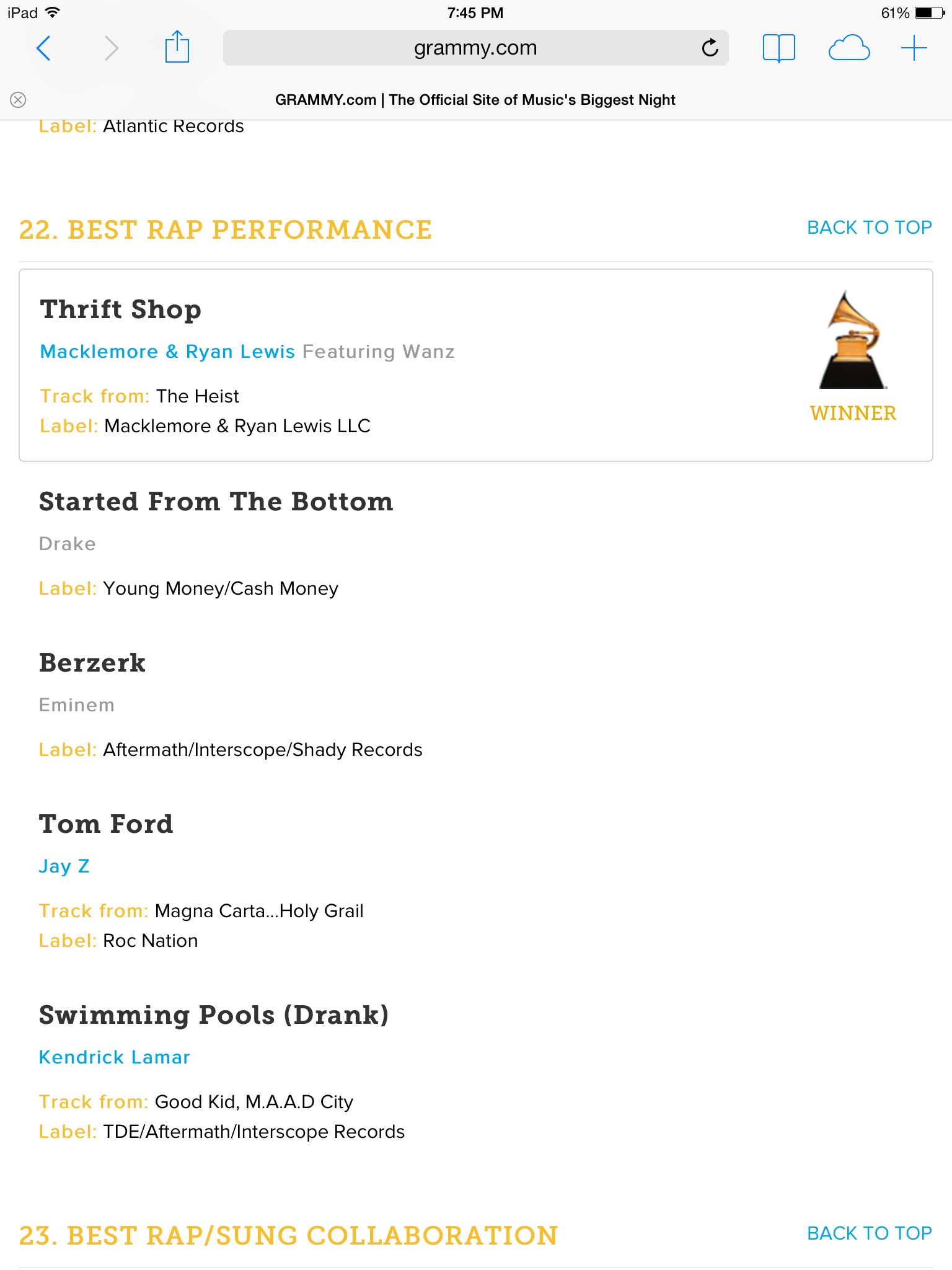Open the Jay Z artist link
The height and width of the screenshot is (1270, 952).
click(64, 866)
